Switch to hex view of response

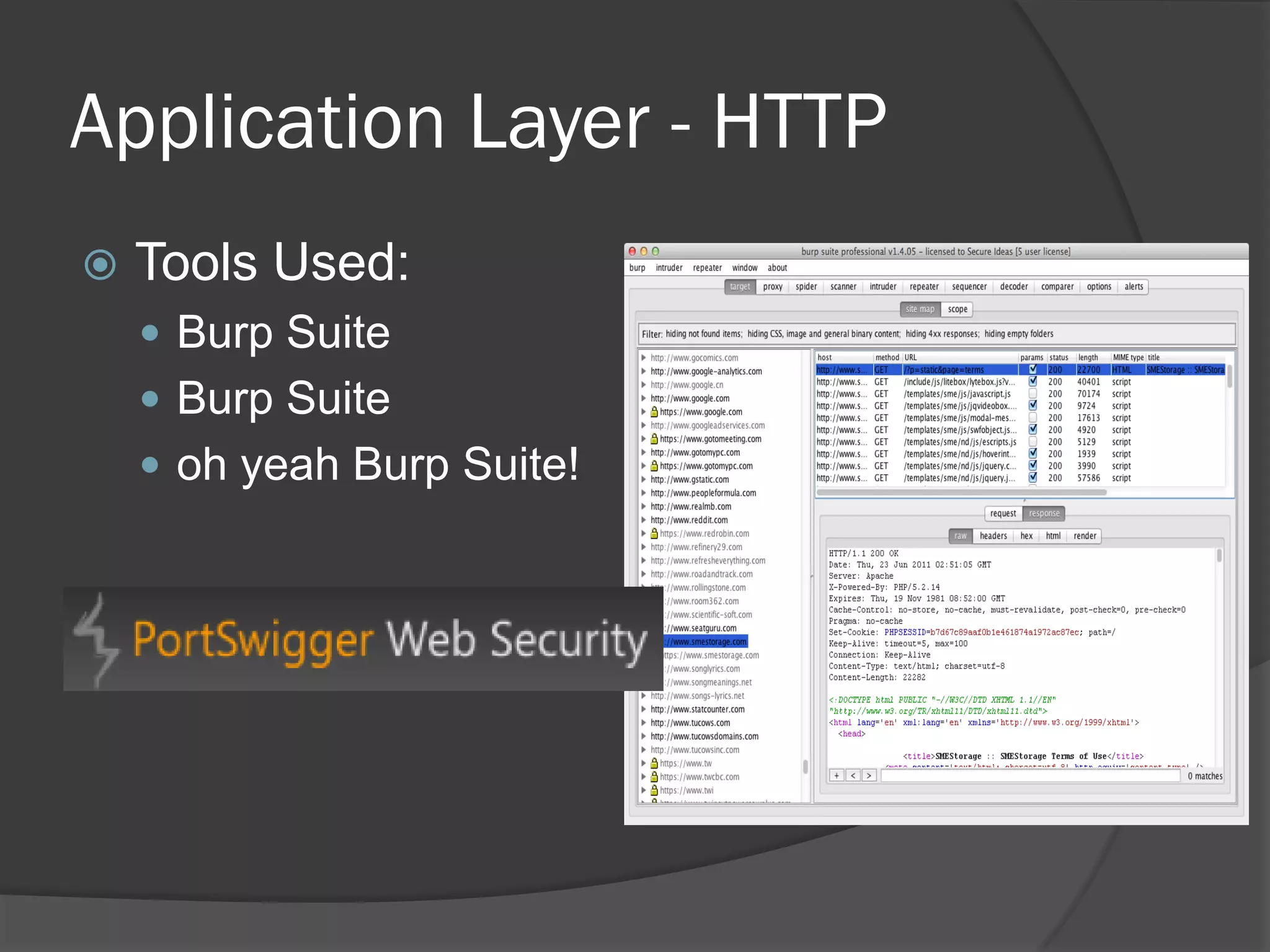tap(1026, 535)
